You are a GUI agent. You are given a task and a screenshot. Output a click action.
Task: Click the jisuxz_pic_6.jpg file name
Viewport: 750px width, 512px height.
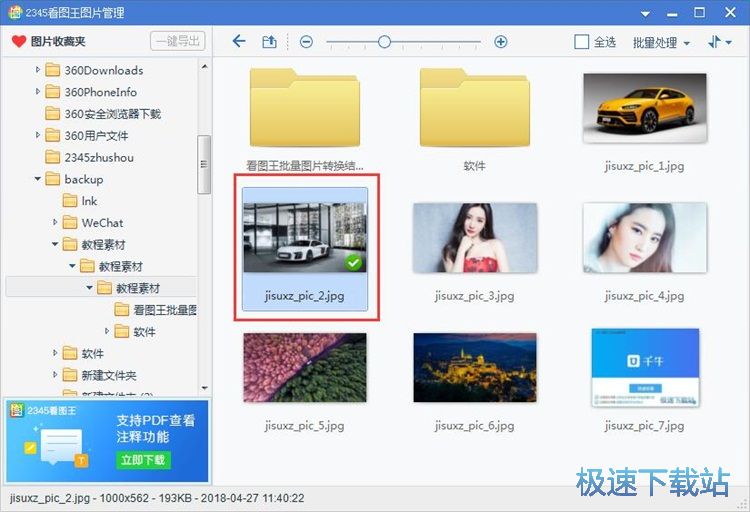click(474, 426)
